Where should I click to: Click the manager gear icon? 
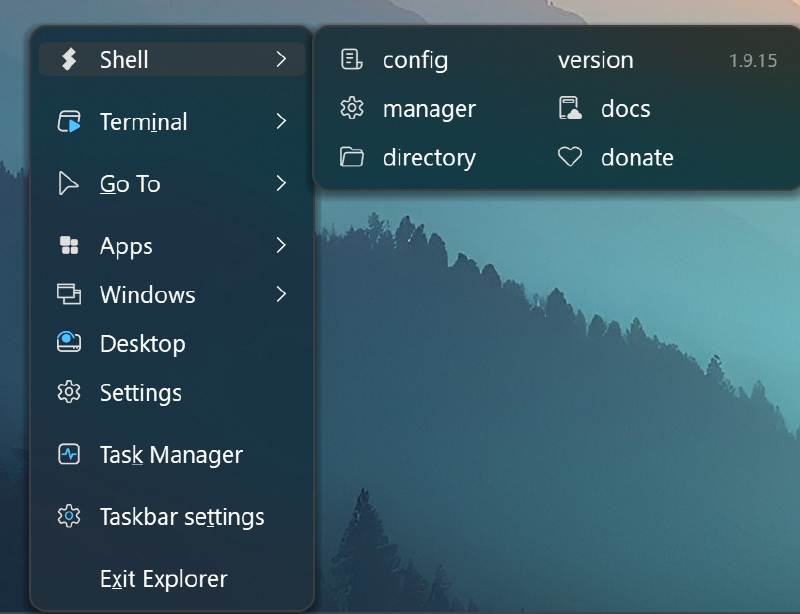tap(351, 109)
